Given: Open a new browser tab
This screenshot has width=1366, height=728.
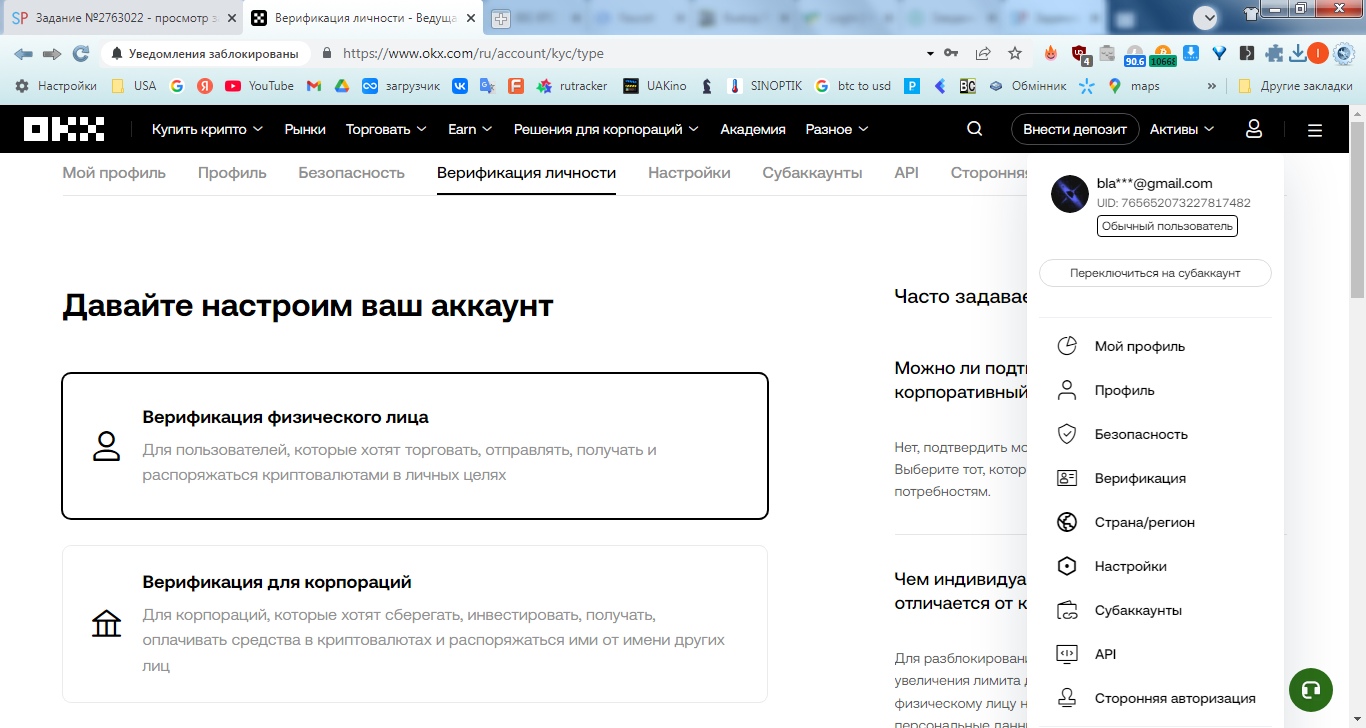Looking at the screenshot, I should tap(500, 18).
